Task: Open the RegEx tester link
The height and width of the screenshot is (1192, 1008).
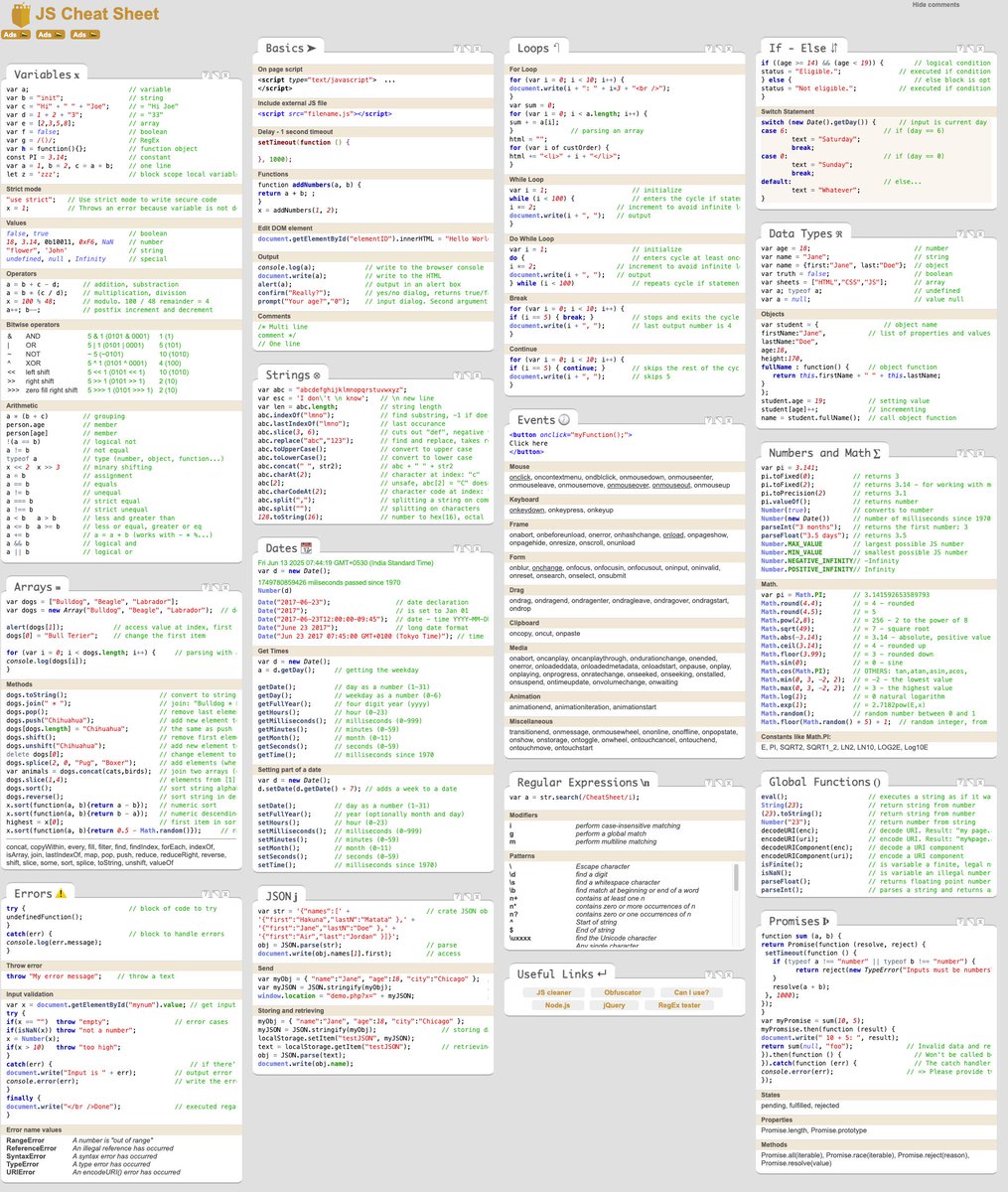Action: tap(679, 1005)
